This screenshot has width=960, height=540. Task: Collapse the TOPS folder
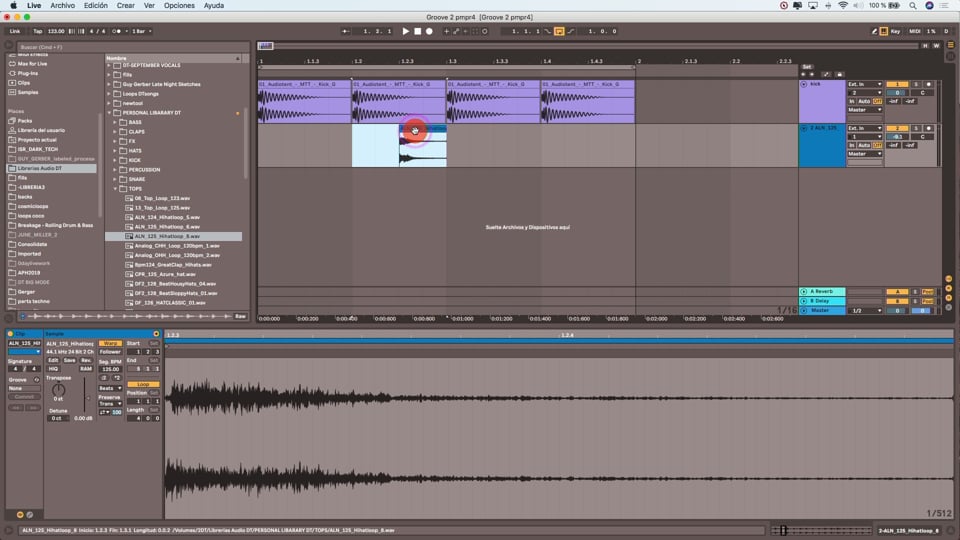115,189
